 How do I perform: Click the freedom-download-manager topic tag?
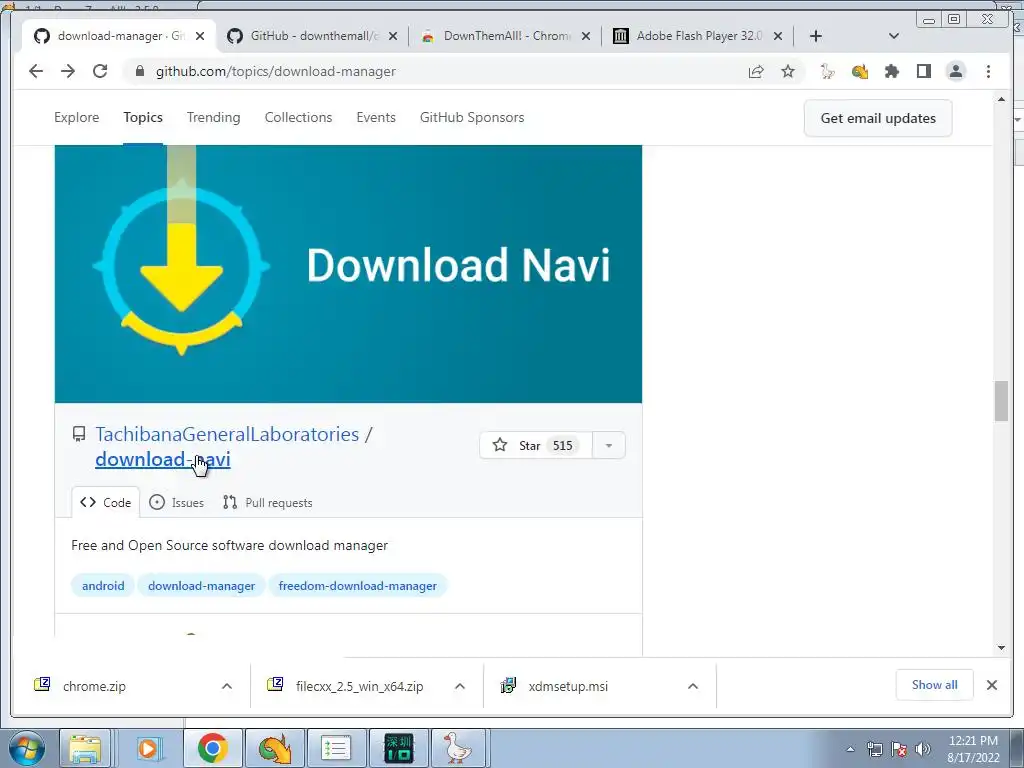click(x=357, y=586)
